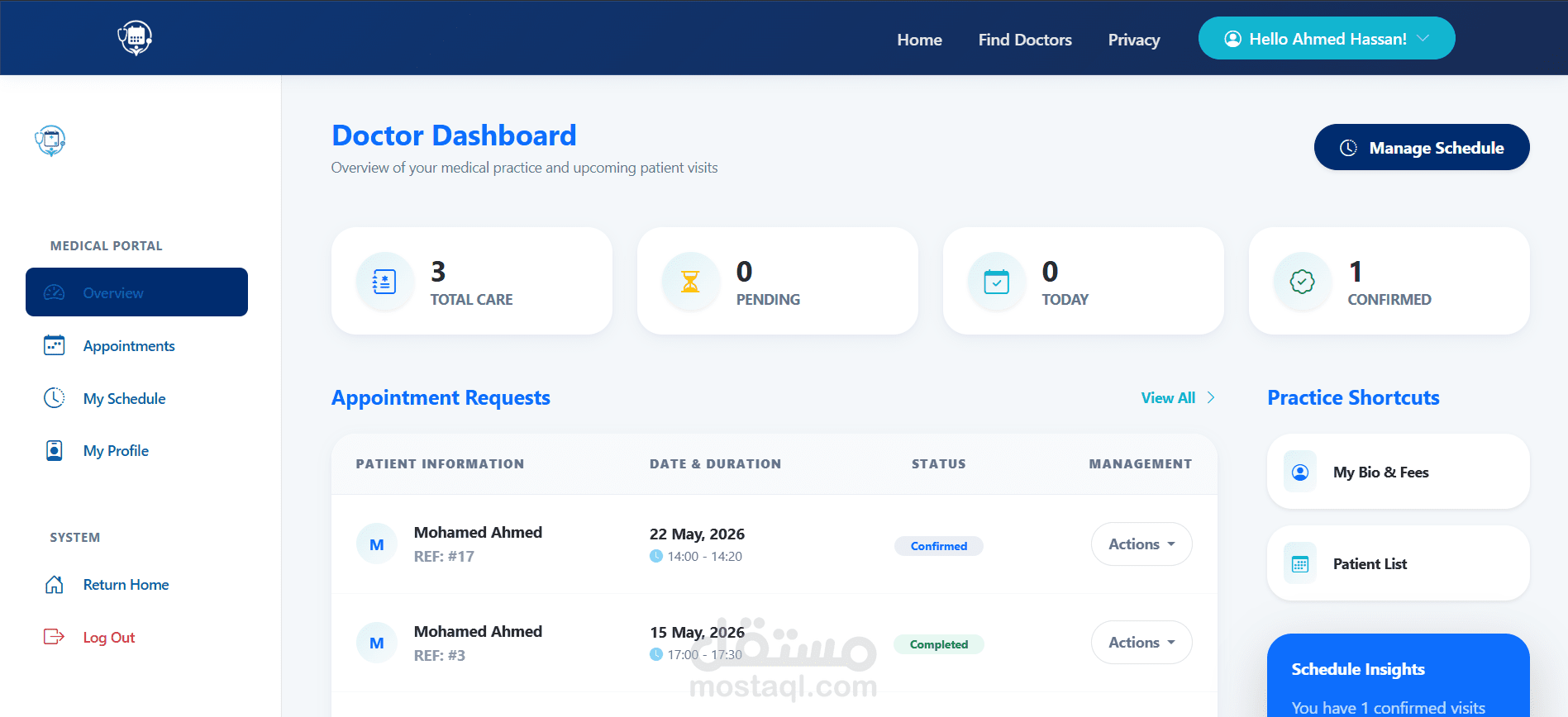Image resolution: width=1568 pixels, height=717 pixels.
Task: Click the text REF: #3
Action: (439, 656)
